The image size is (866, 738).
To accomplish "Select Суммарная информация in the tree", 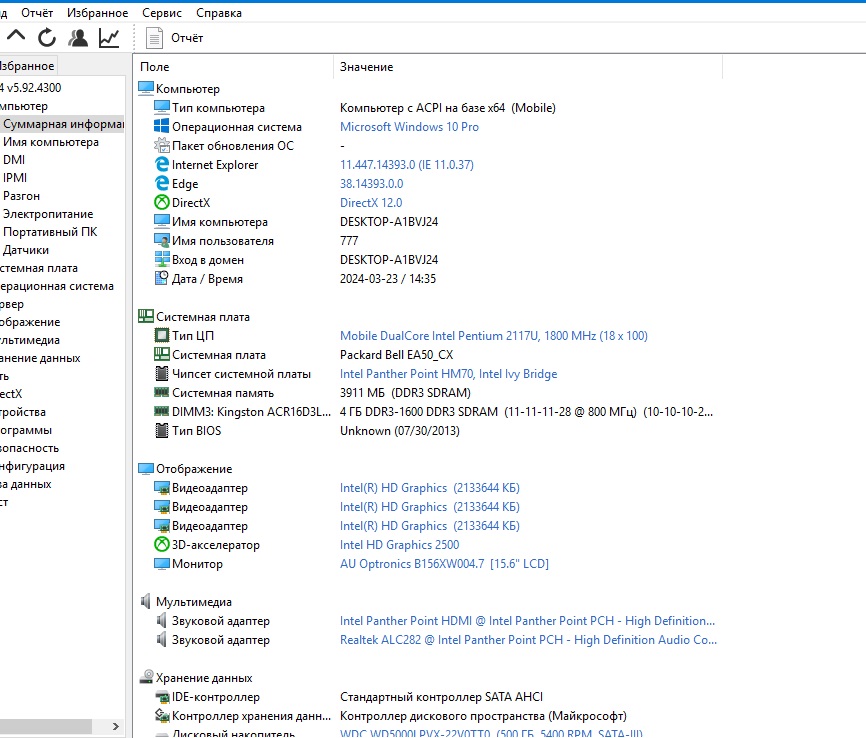I will [62, 124].
